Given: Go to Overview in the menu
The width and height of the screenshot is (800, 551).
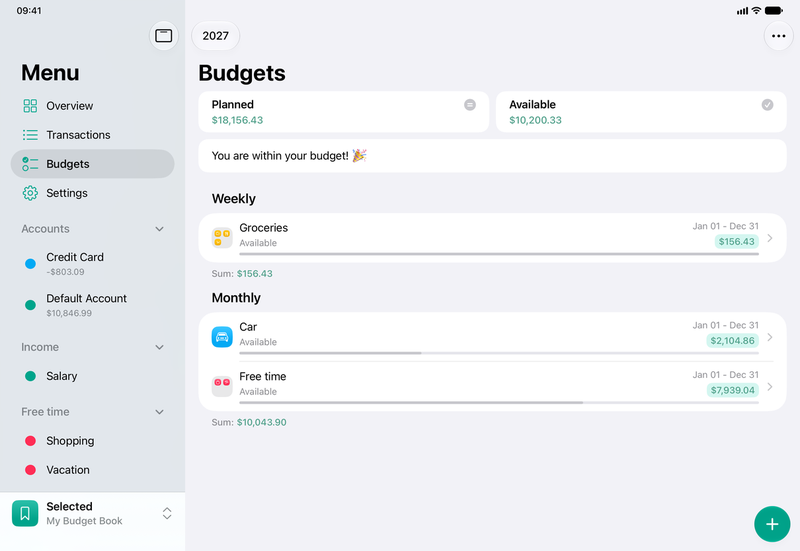Looking at the screenshot, I should (92, 106).
